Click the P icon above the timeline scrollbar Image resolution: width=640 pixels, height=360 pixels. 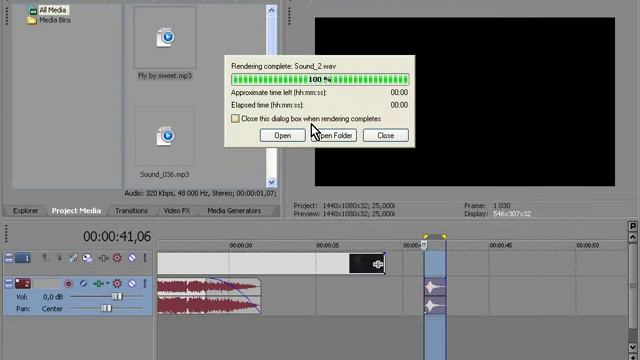633,226
